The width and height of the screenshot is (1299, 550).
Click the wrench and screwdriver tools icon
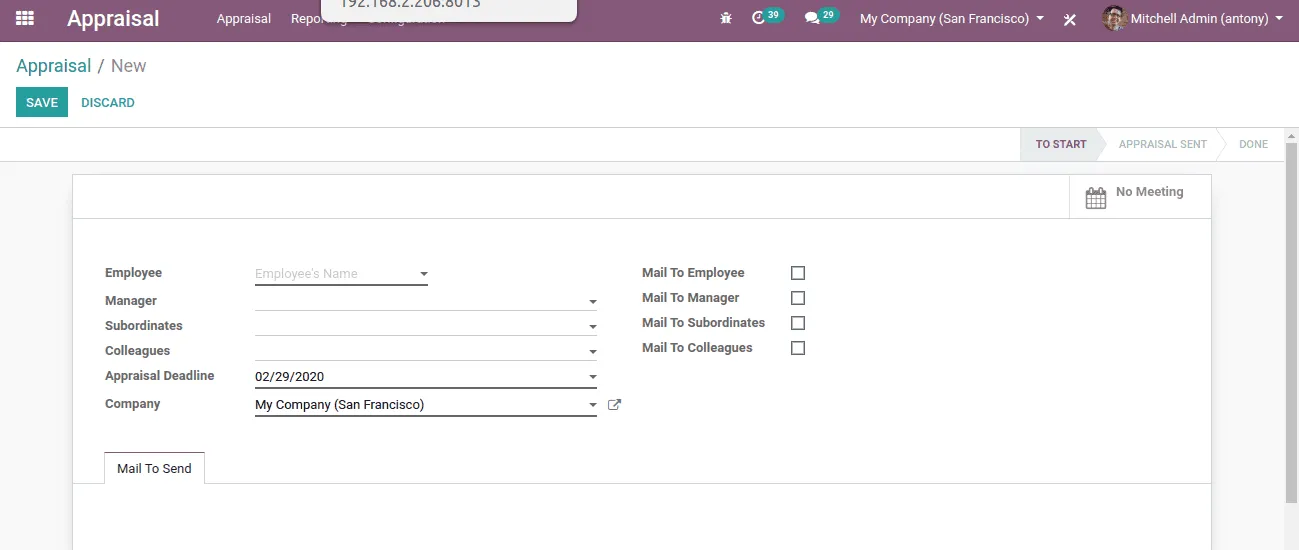[1070, 19]
